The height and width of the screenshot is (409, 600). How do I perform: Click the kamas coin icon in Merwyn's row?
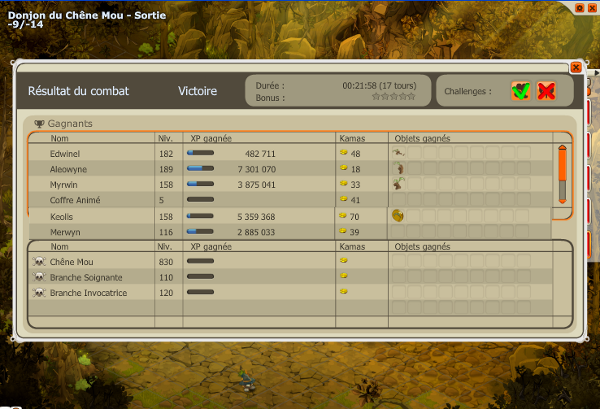pyautogui.click(x=343, y=231)
